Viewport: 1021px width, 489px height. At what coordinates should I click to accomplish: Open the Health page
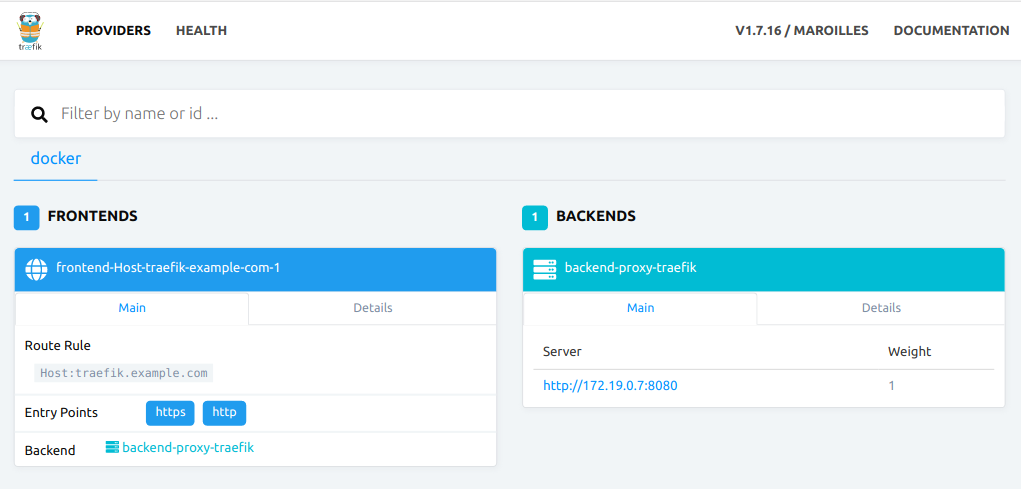(x=201, y=31)
